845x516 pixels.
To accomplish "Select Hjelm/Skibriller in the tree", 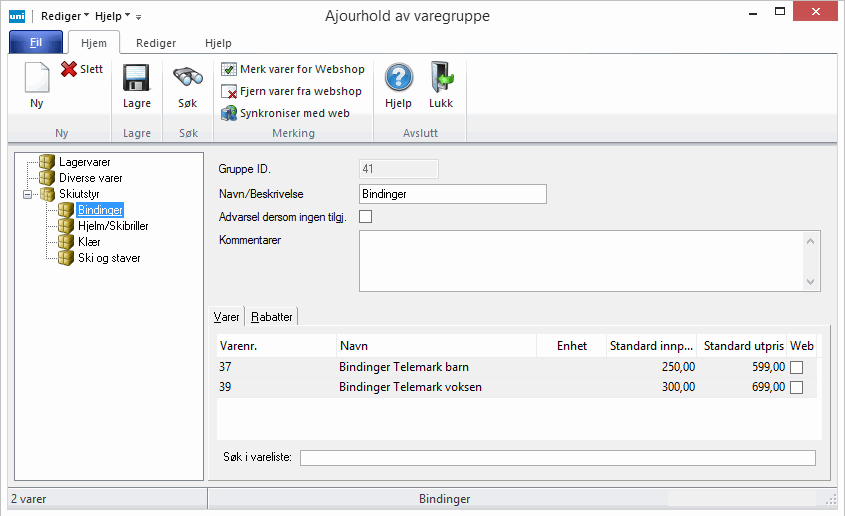I will click(113, 226).
